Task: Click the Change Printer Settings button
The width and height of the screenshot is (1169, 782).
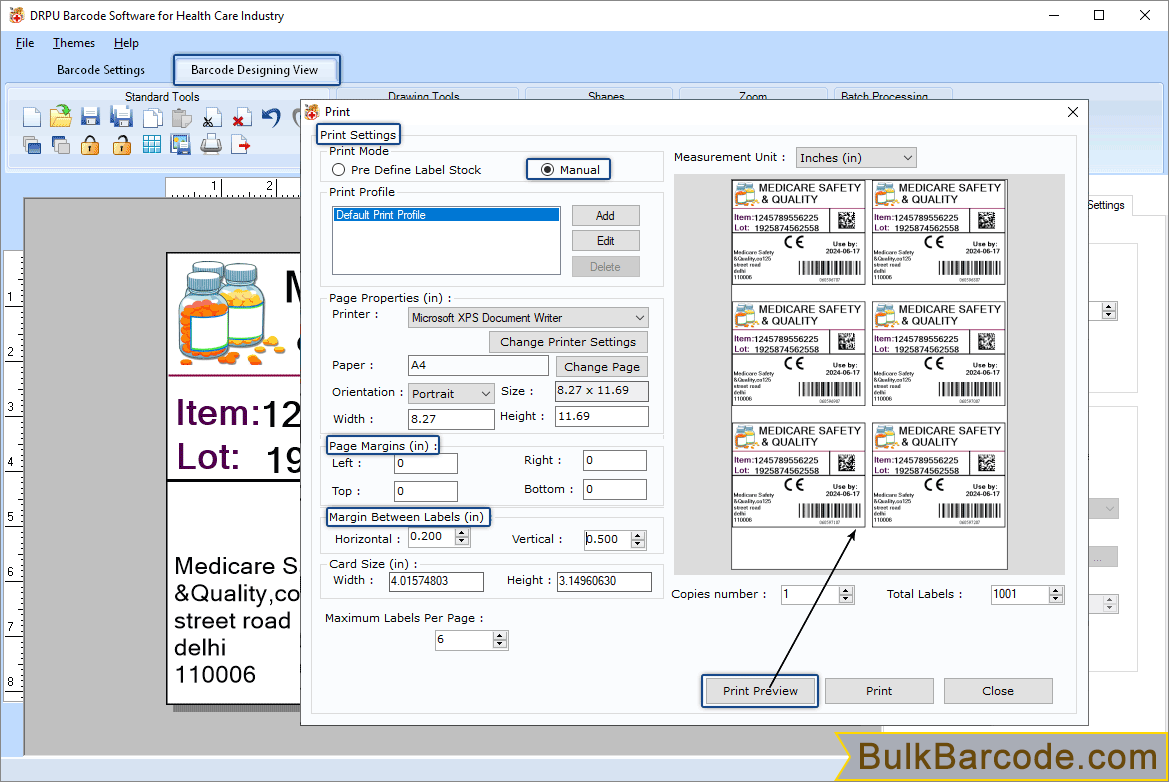Action: (568, 342)
